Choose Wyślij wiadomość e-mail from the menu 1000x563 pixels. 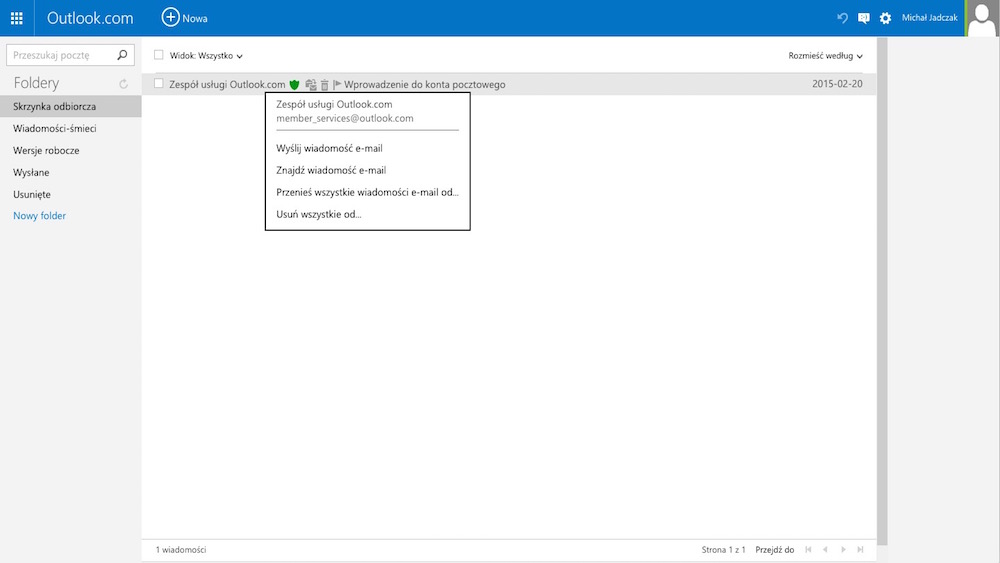[329, 148]
